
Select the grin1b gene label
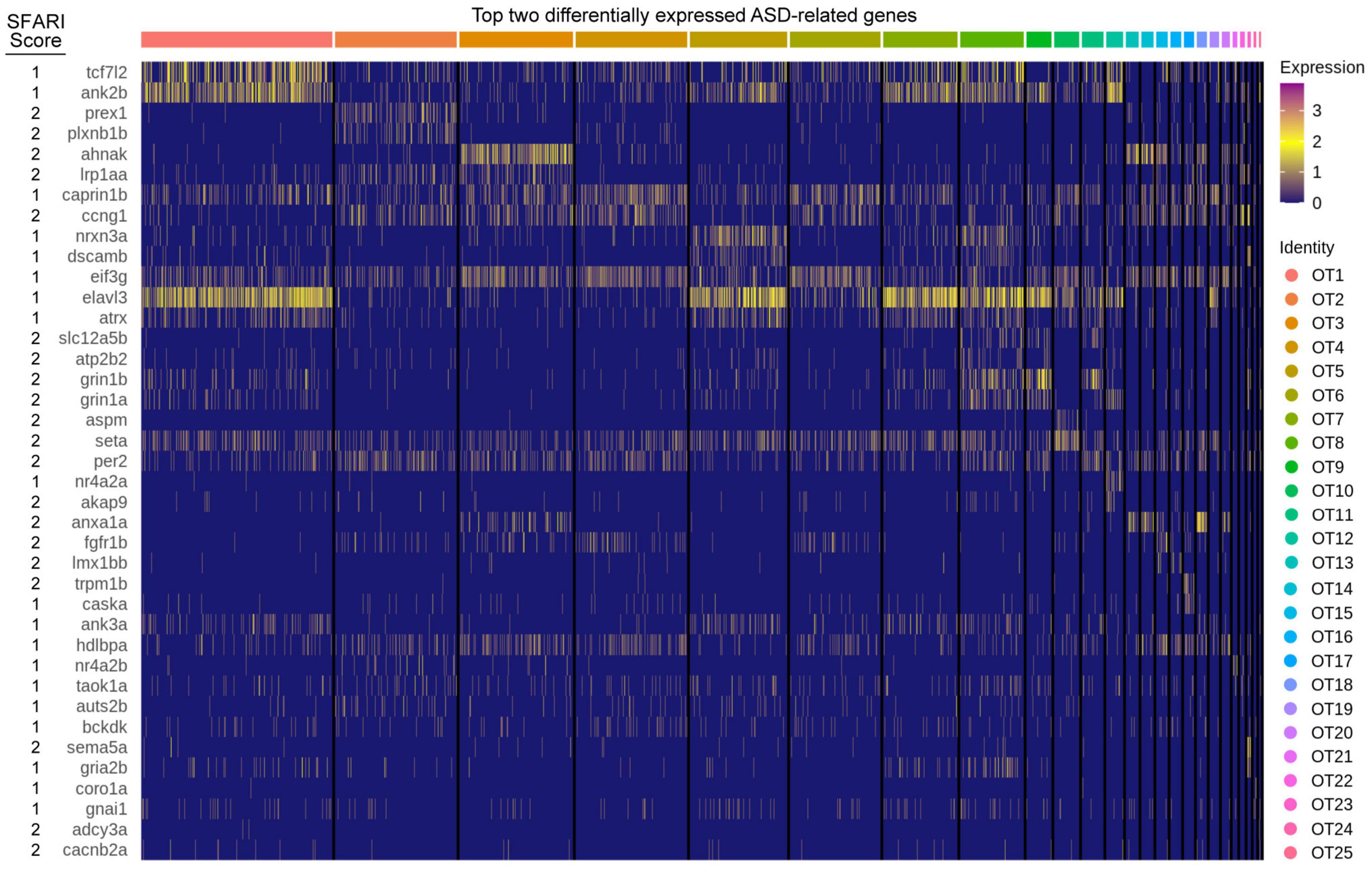tap(104, 379)
